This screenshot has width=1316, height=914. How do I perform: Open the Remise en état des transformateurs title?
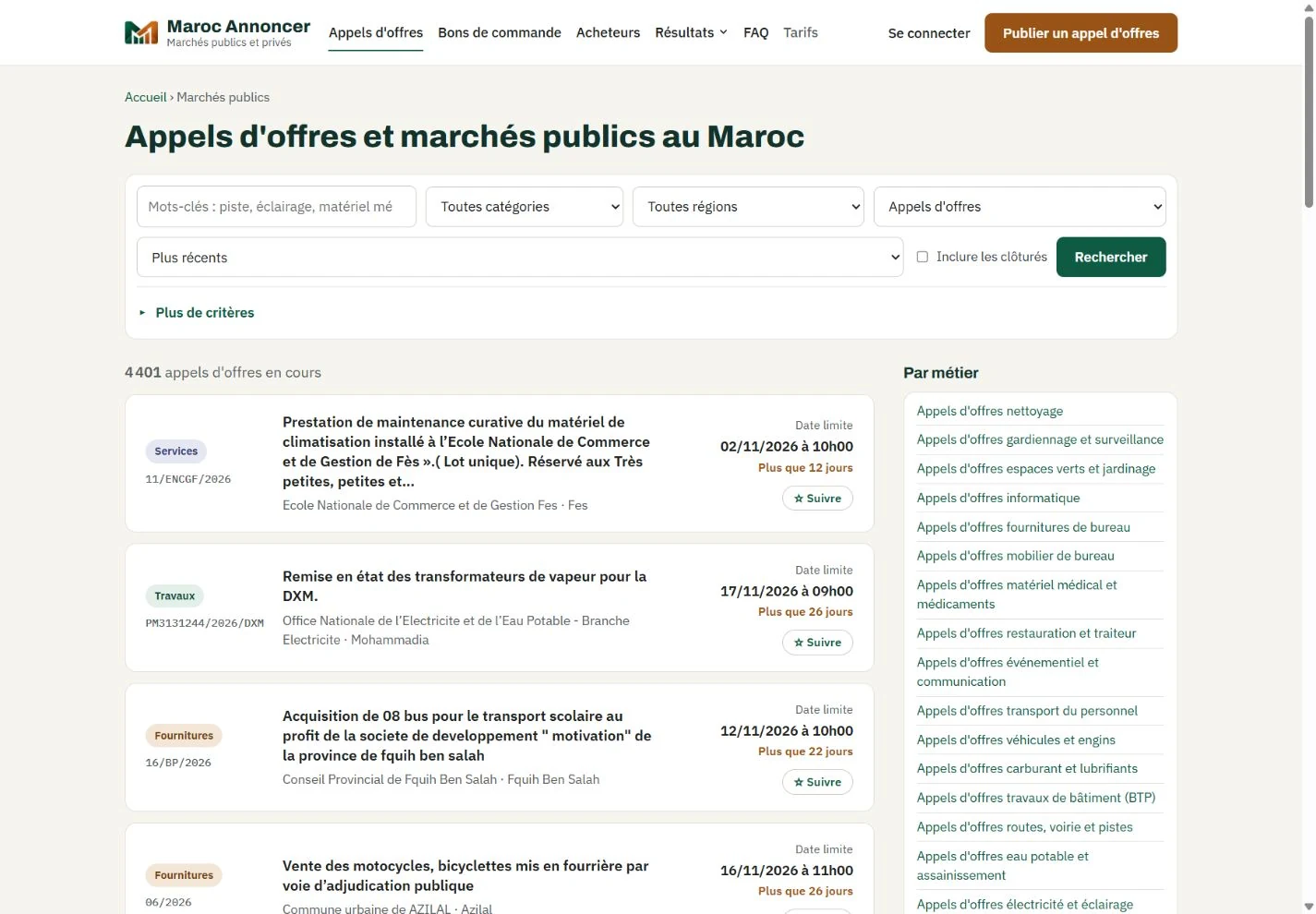[x=465, y=586]
